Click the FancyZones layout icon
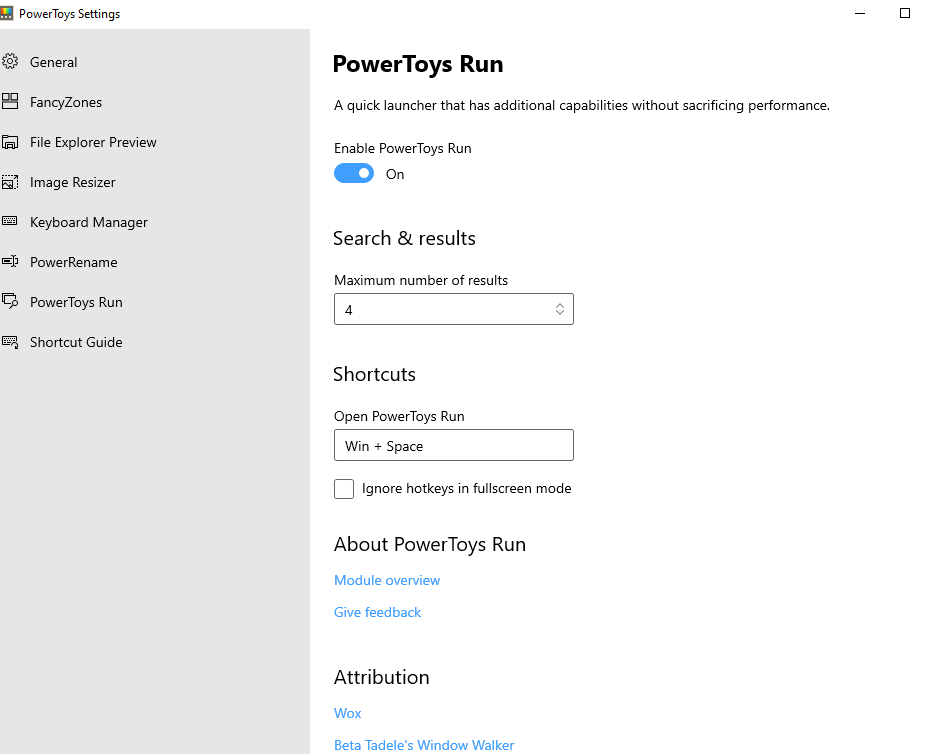The width and height of the screenshot is (944, 754). (10, 101)
